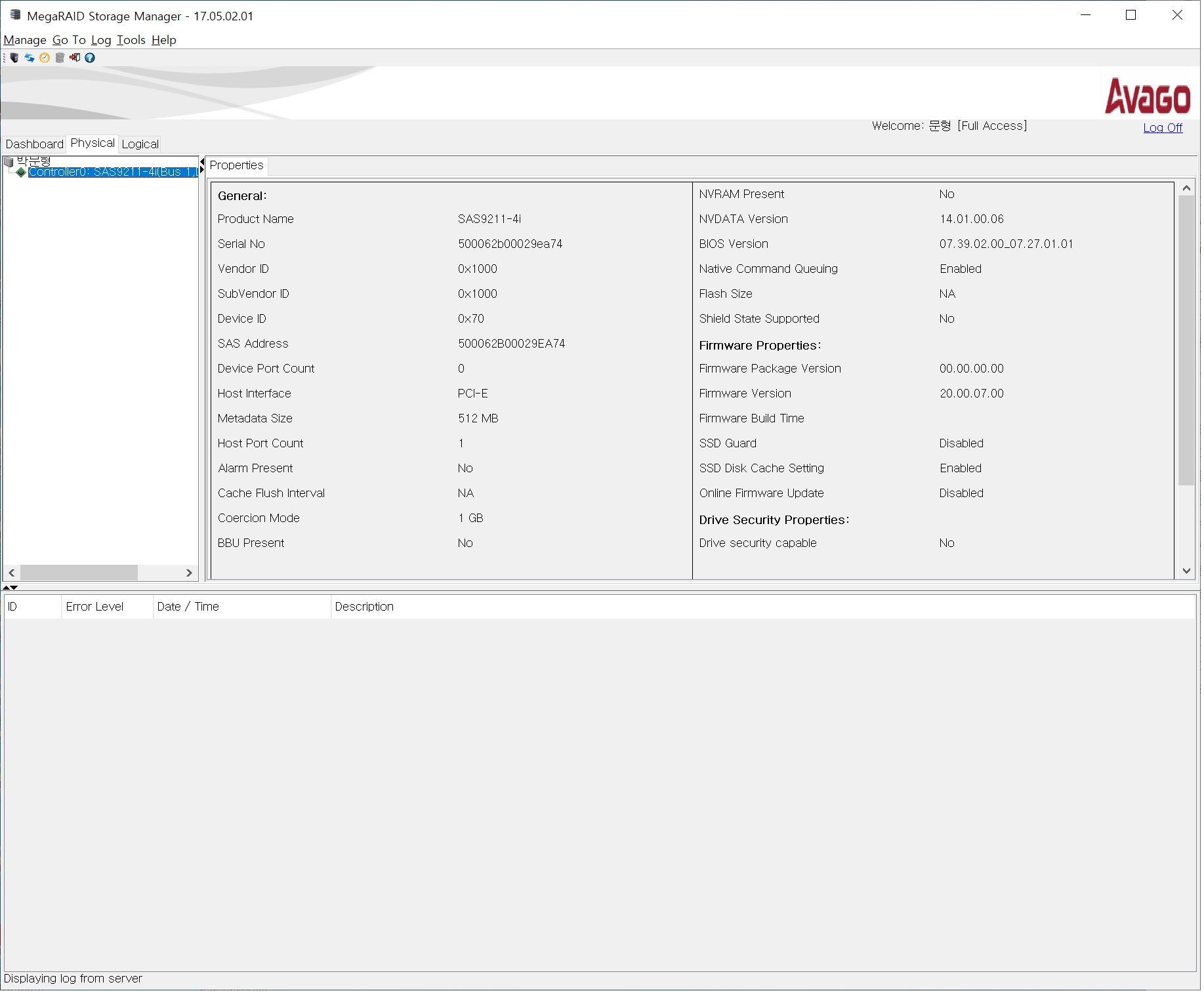1204x993 pixels.
Task: Open the Manage menu
Action: point(25,40)
